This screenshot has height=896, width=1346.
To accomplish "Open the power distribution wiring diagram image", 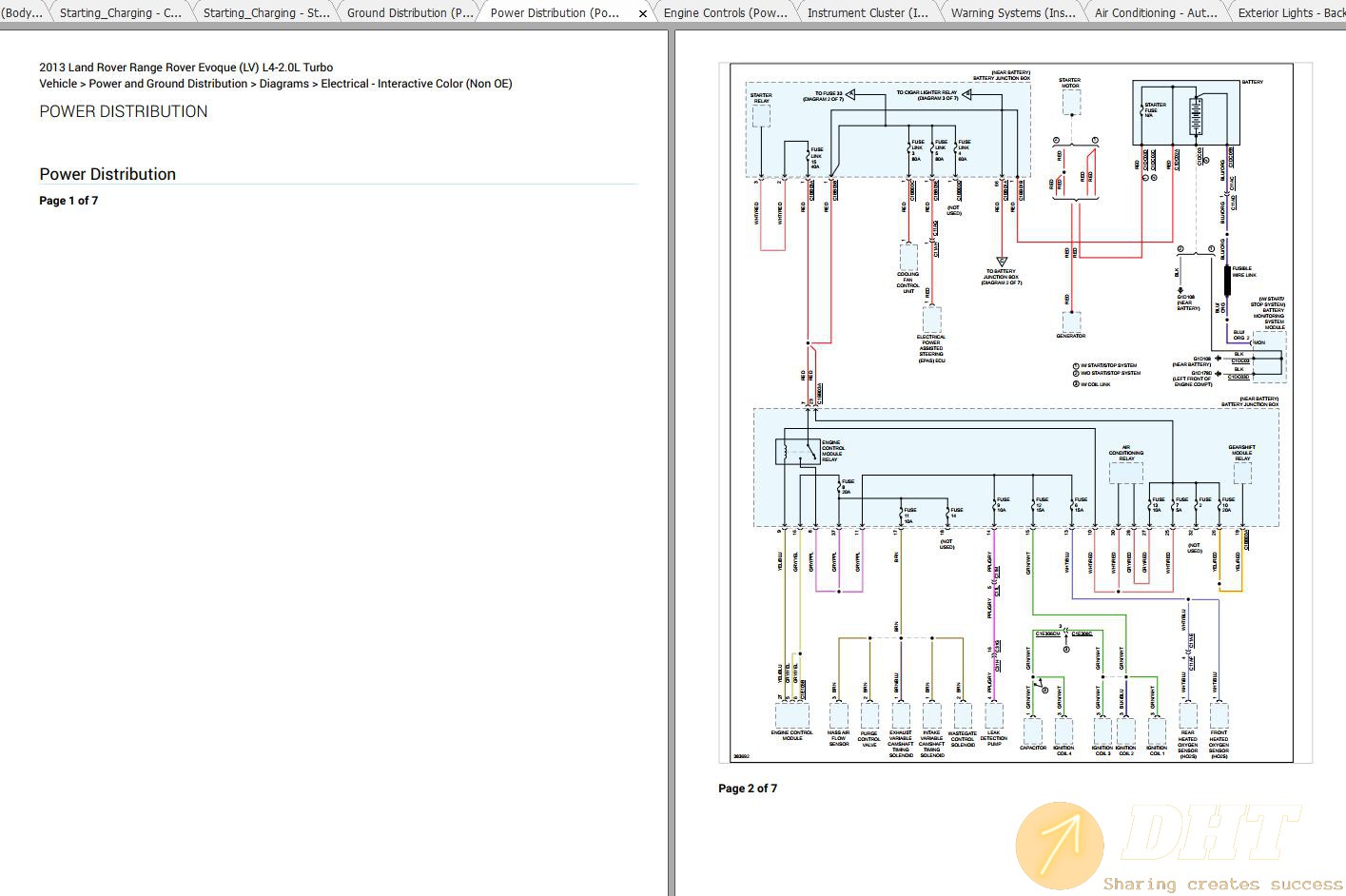I will pyautogui.click(x=1015, y=413).
